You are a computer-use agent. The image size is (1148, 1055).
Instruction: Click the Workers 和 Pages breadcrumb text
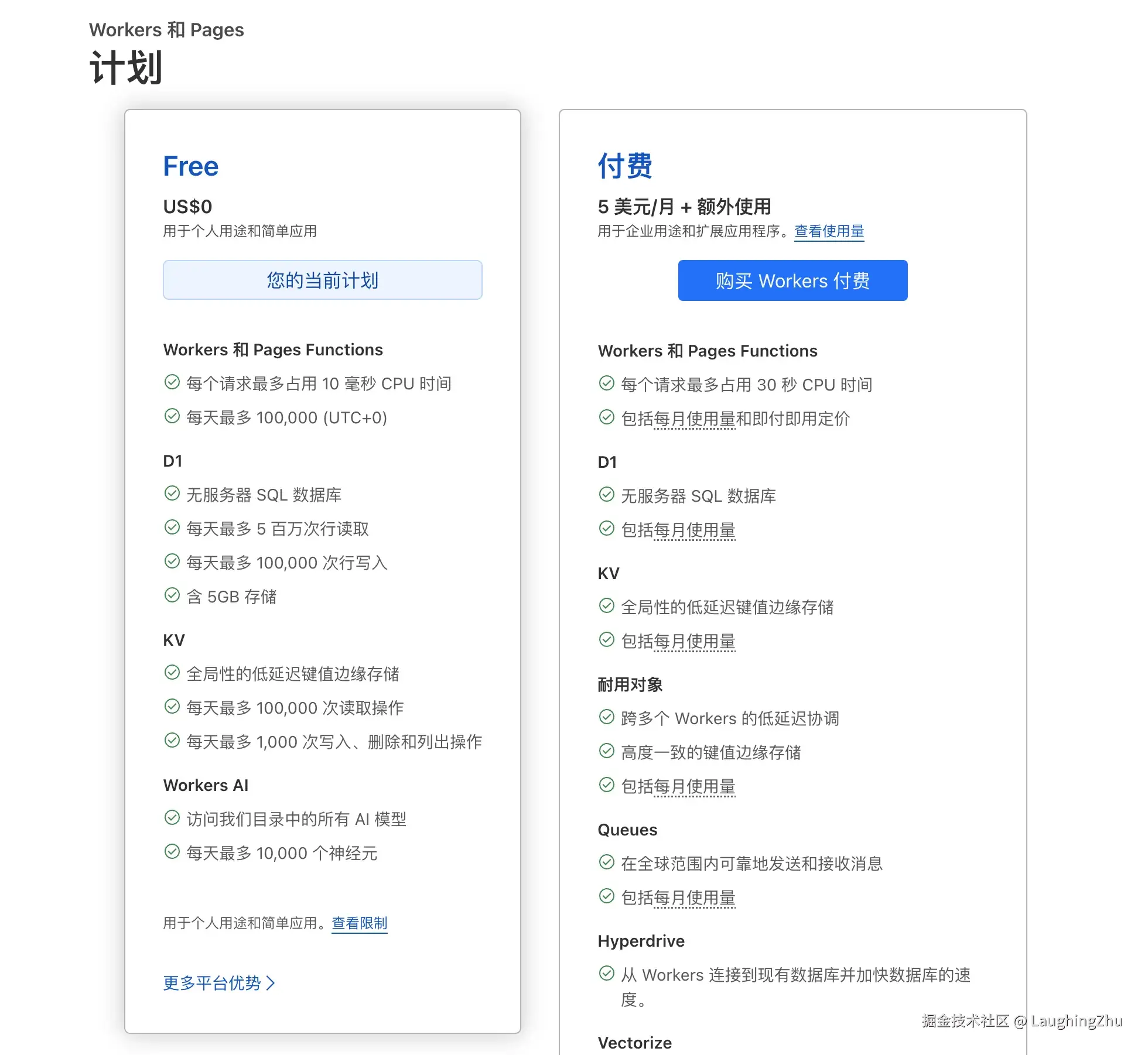[x=166, y=30]
